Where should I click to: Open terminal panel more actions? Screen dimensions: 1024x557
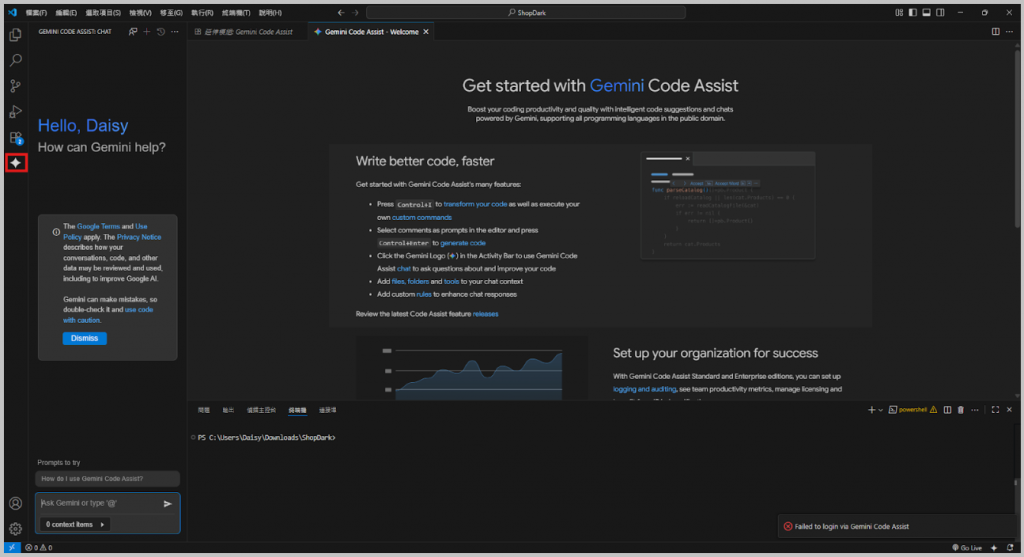click(975, 410)
